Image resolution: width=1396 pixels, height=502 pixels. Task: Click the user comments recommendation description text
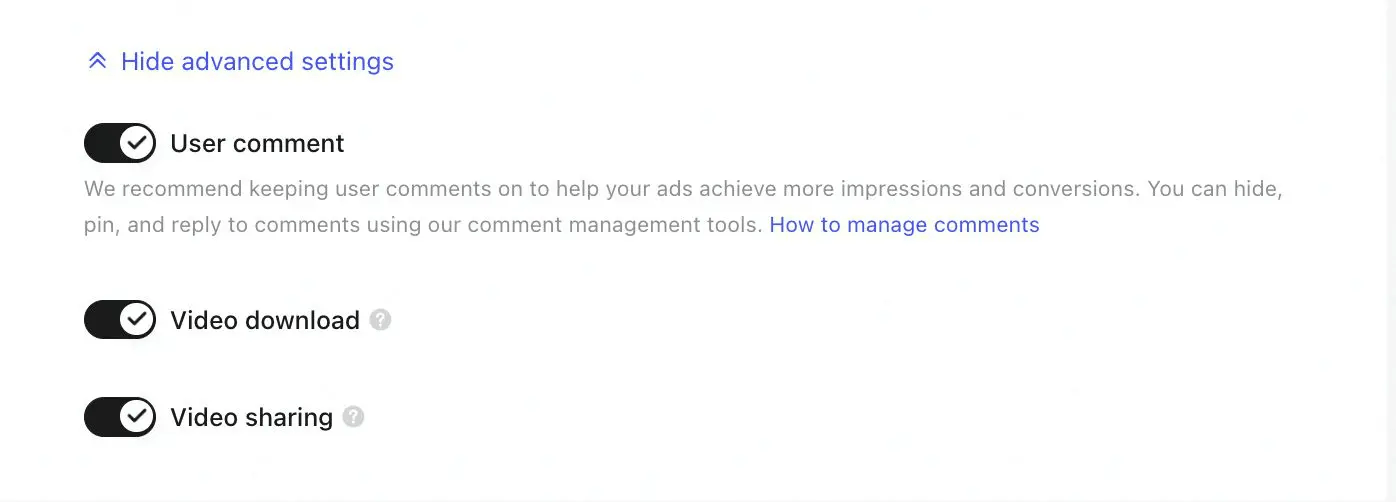coord(683,207)
